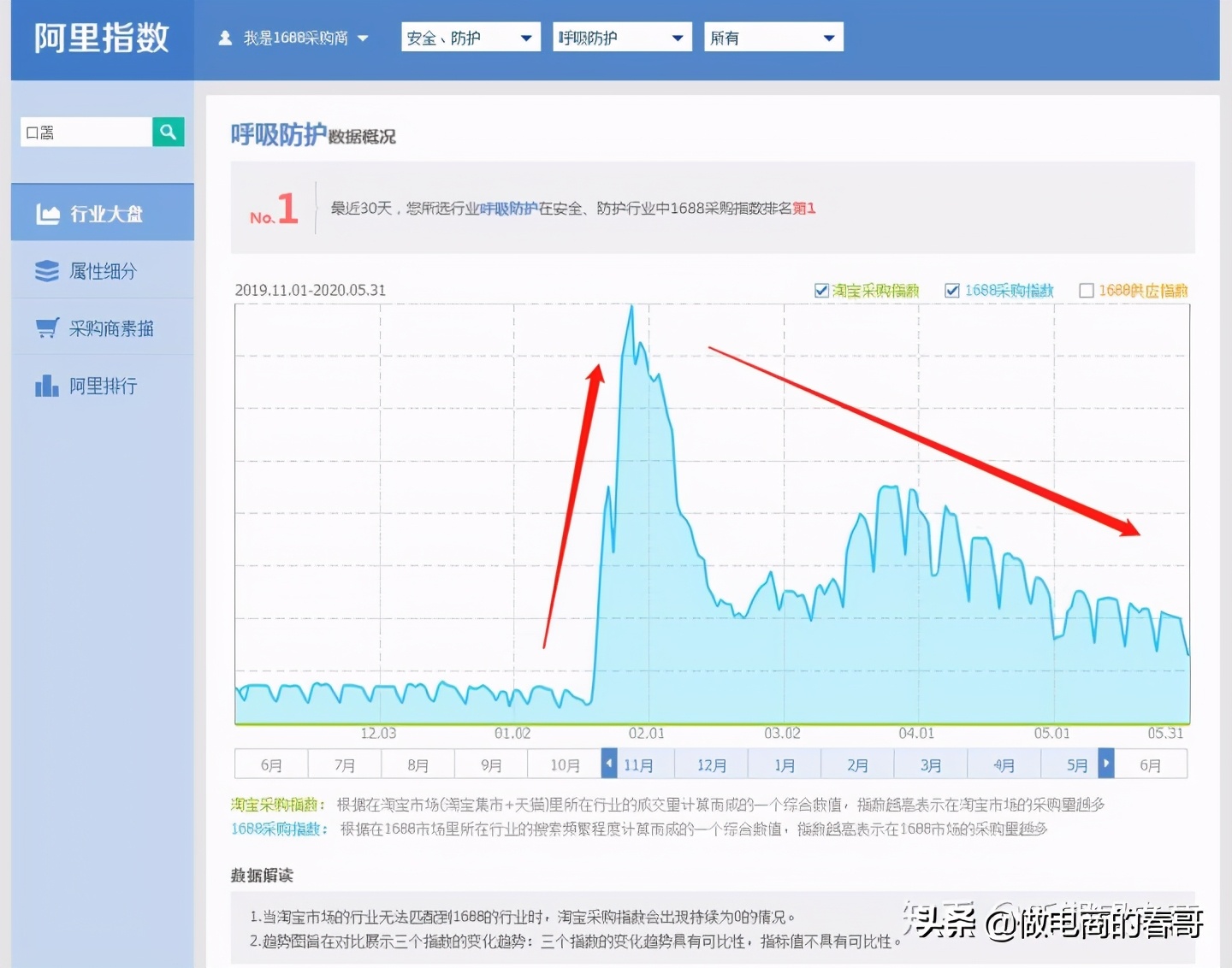Select the 3月 month tab
The height and width of the screenshot is (968, 1232).
click(931, 764)
